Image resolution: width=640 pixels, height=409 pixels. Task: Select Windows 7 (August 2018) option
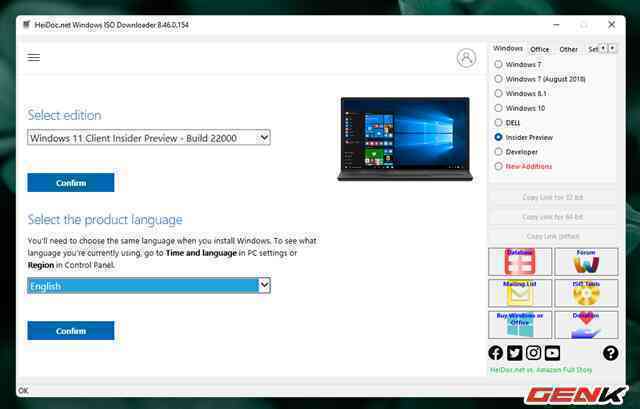coord(498,79)
